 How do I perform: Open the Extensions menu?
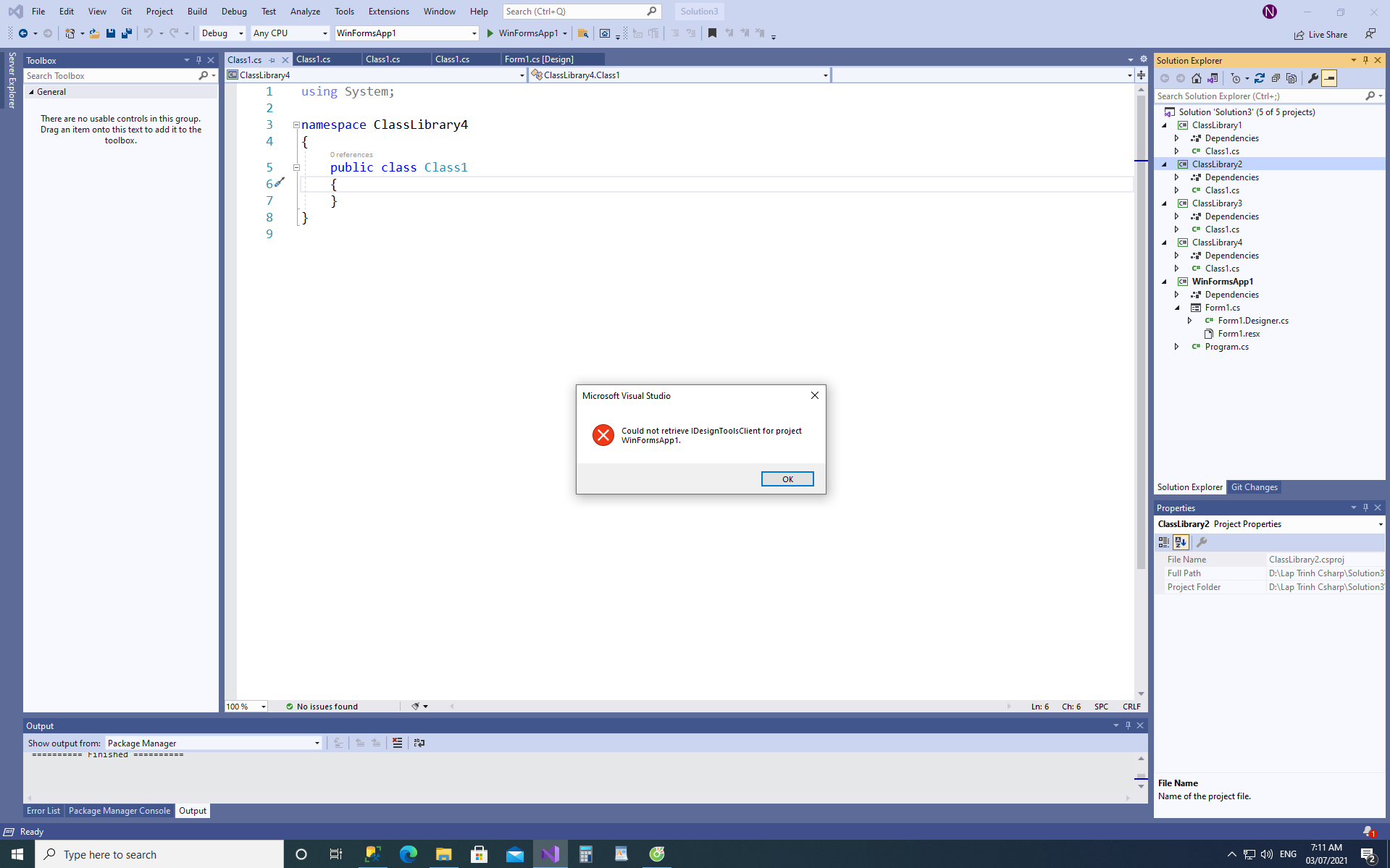388,12
